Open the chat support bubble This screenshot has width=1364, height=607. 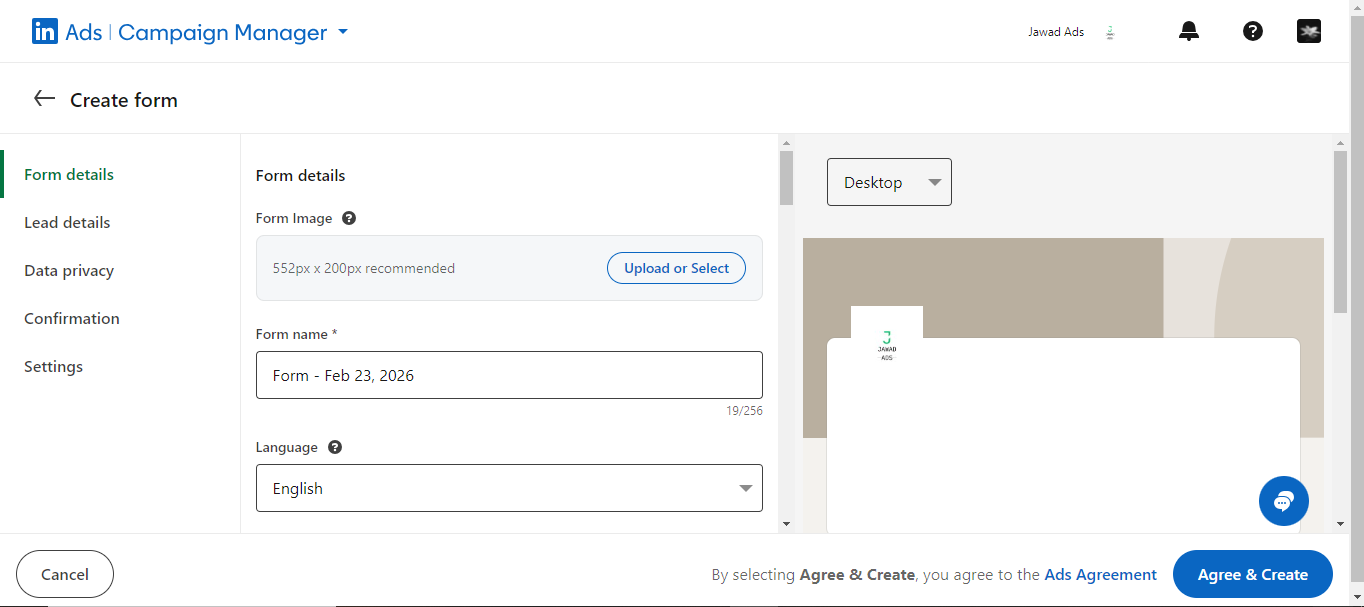(x=1284, y=501)
